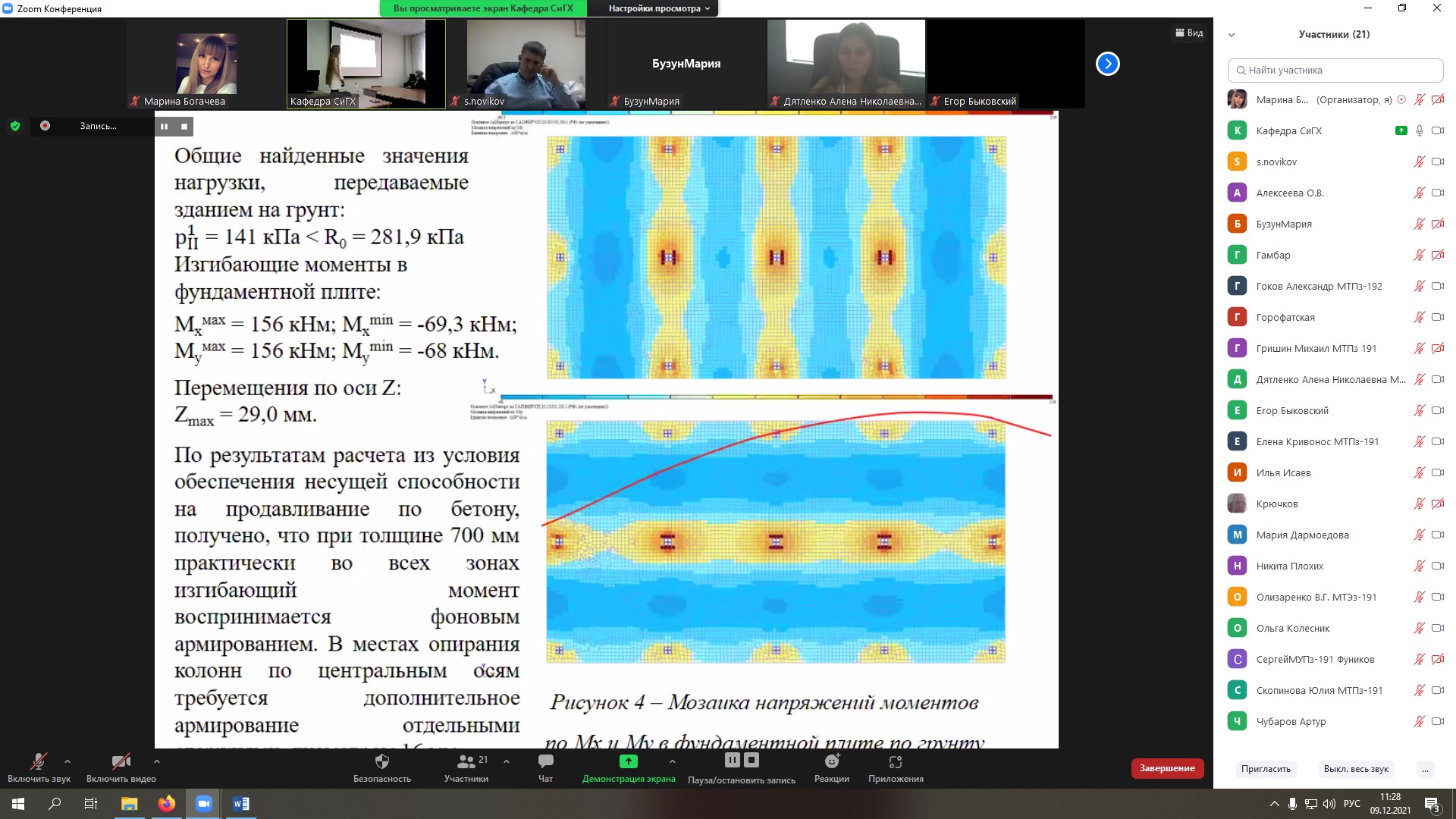Image resolution: width=1456 pixels, height=819 pixels.
Task: Open volume control in system tray
Action: (1329, 804)
